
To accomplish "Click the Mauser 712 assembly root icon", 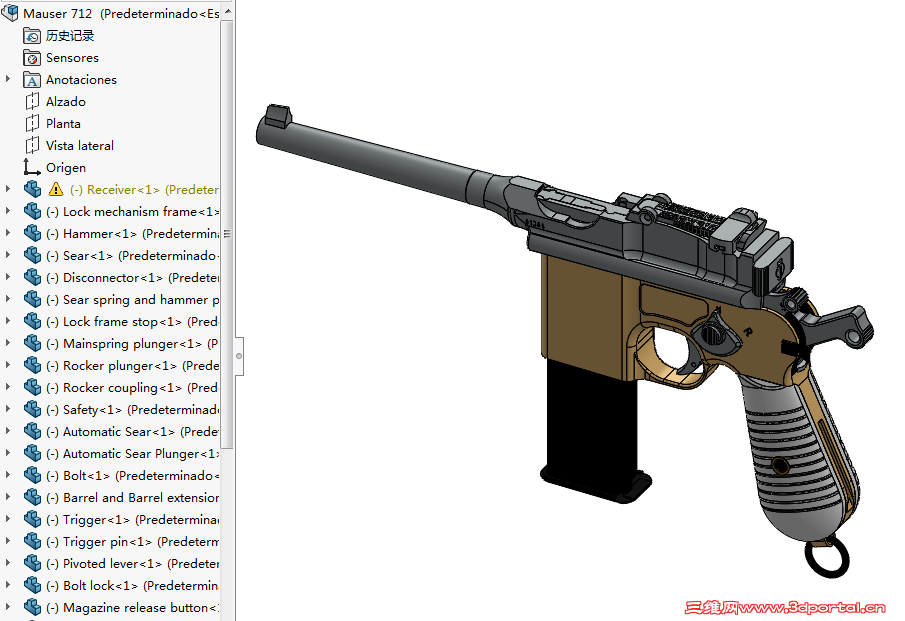I will pos(10,12).
